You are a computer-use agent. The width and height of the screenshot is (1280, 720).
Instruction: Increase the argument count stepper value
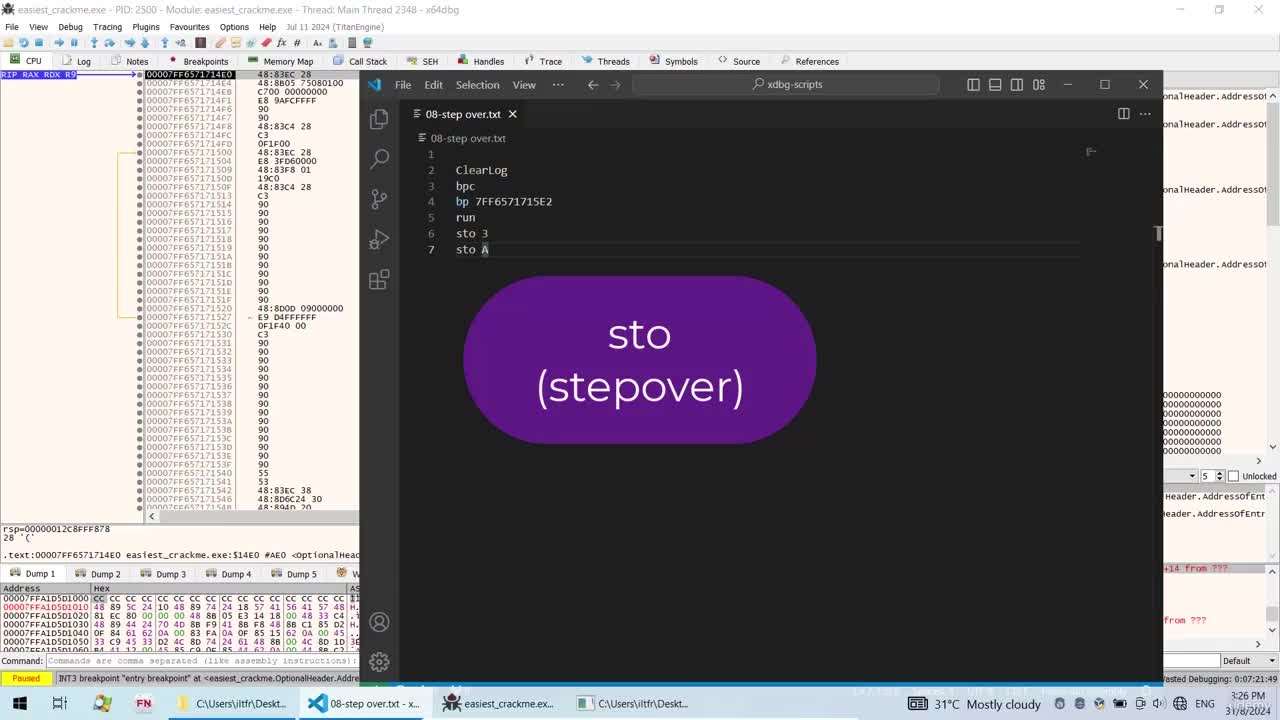pyautogui.click(x=1220, y=473)
